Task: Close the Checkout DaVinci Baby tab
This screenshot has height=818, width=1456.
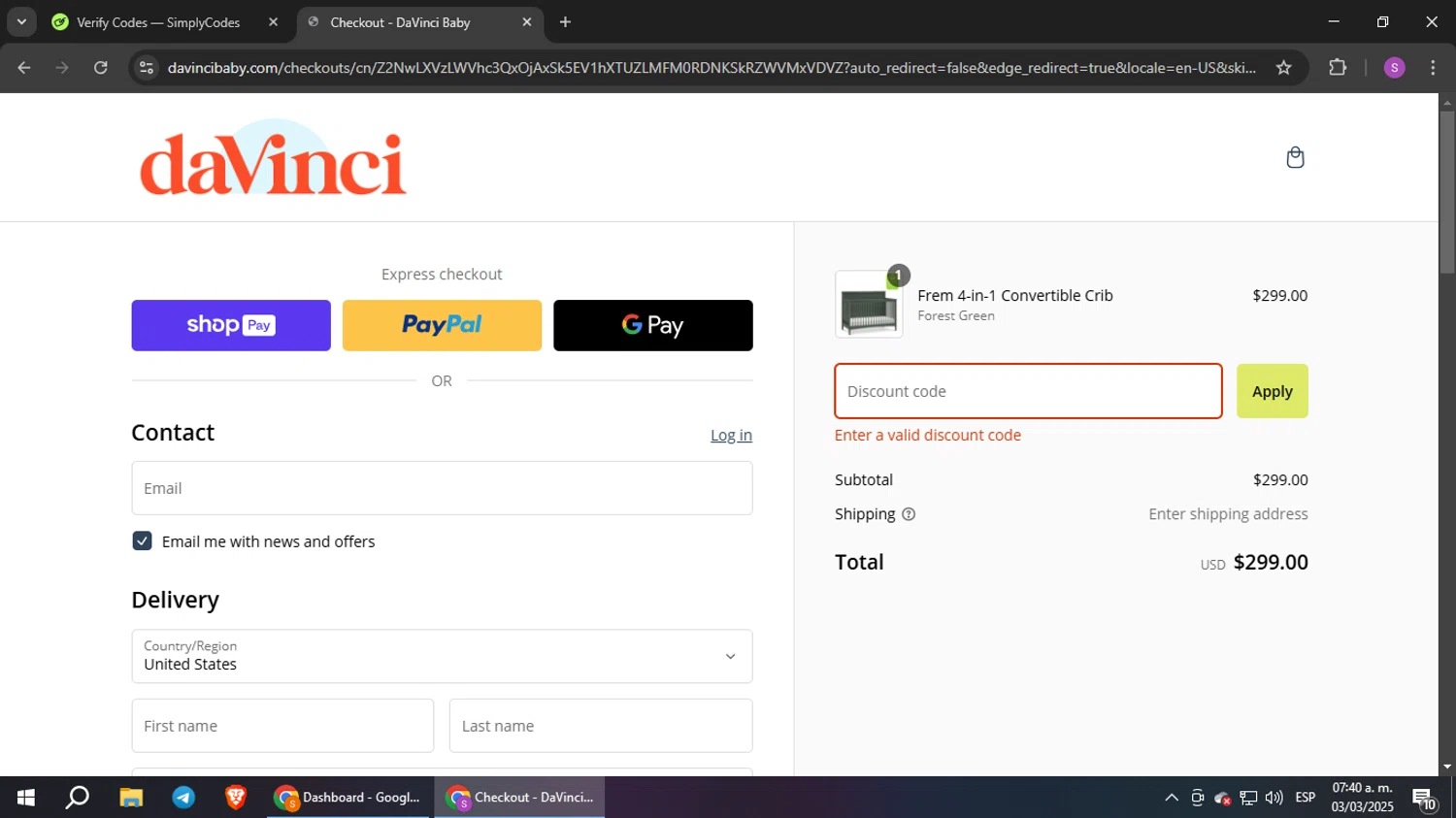Action: click(x=527, y=21)
